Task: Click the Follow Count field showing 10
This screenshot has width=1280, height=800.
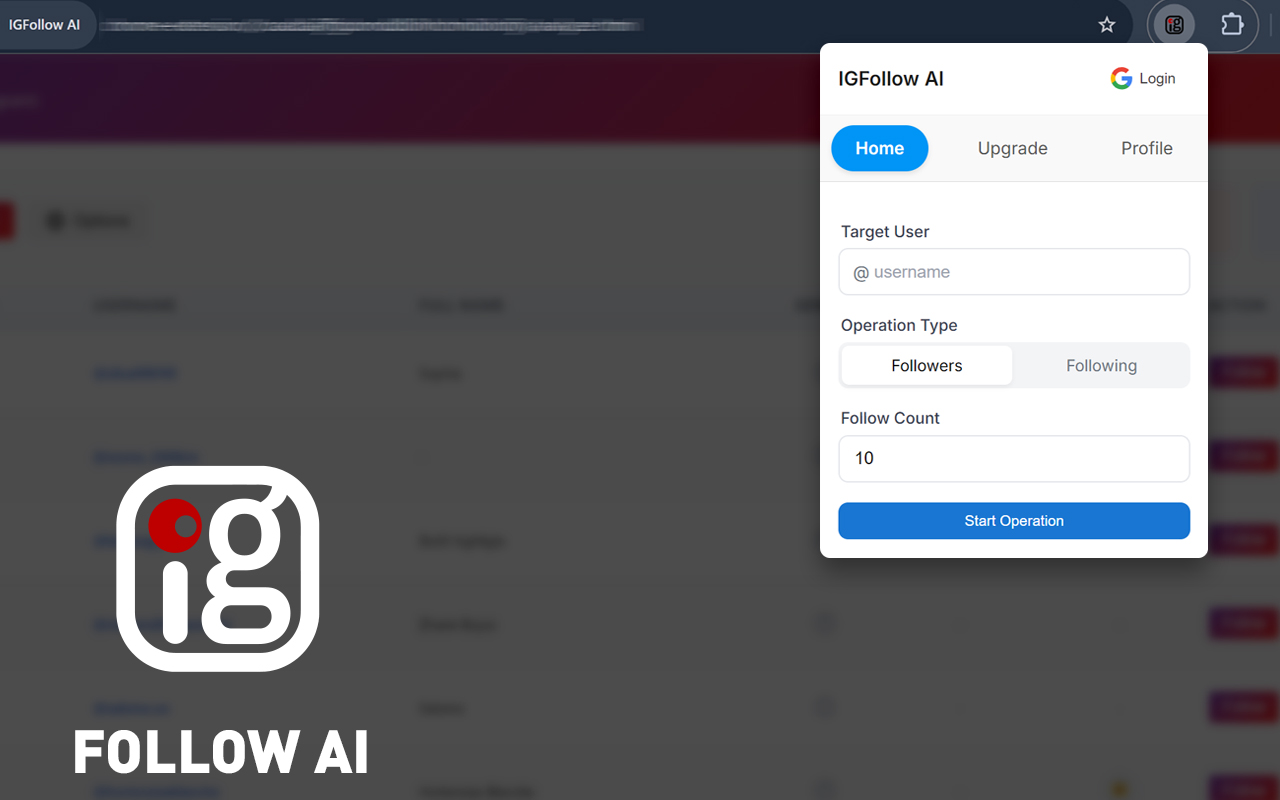Action: (1014, 459)
